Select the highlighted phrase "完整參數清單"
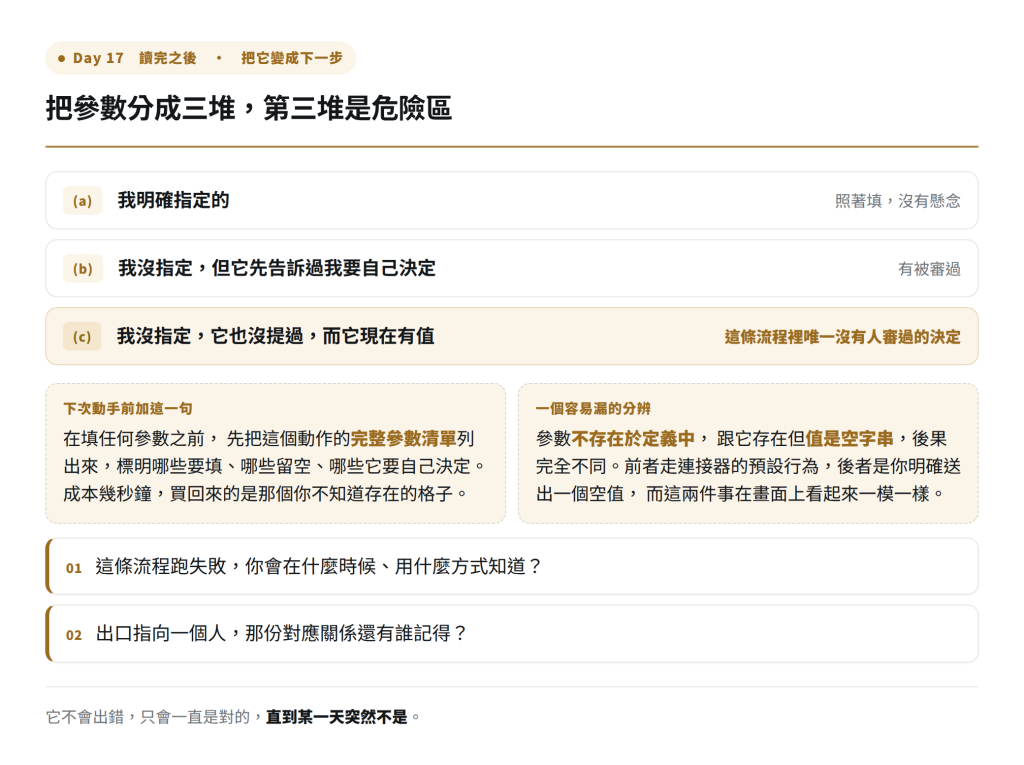 point(404,438)
